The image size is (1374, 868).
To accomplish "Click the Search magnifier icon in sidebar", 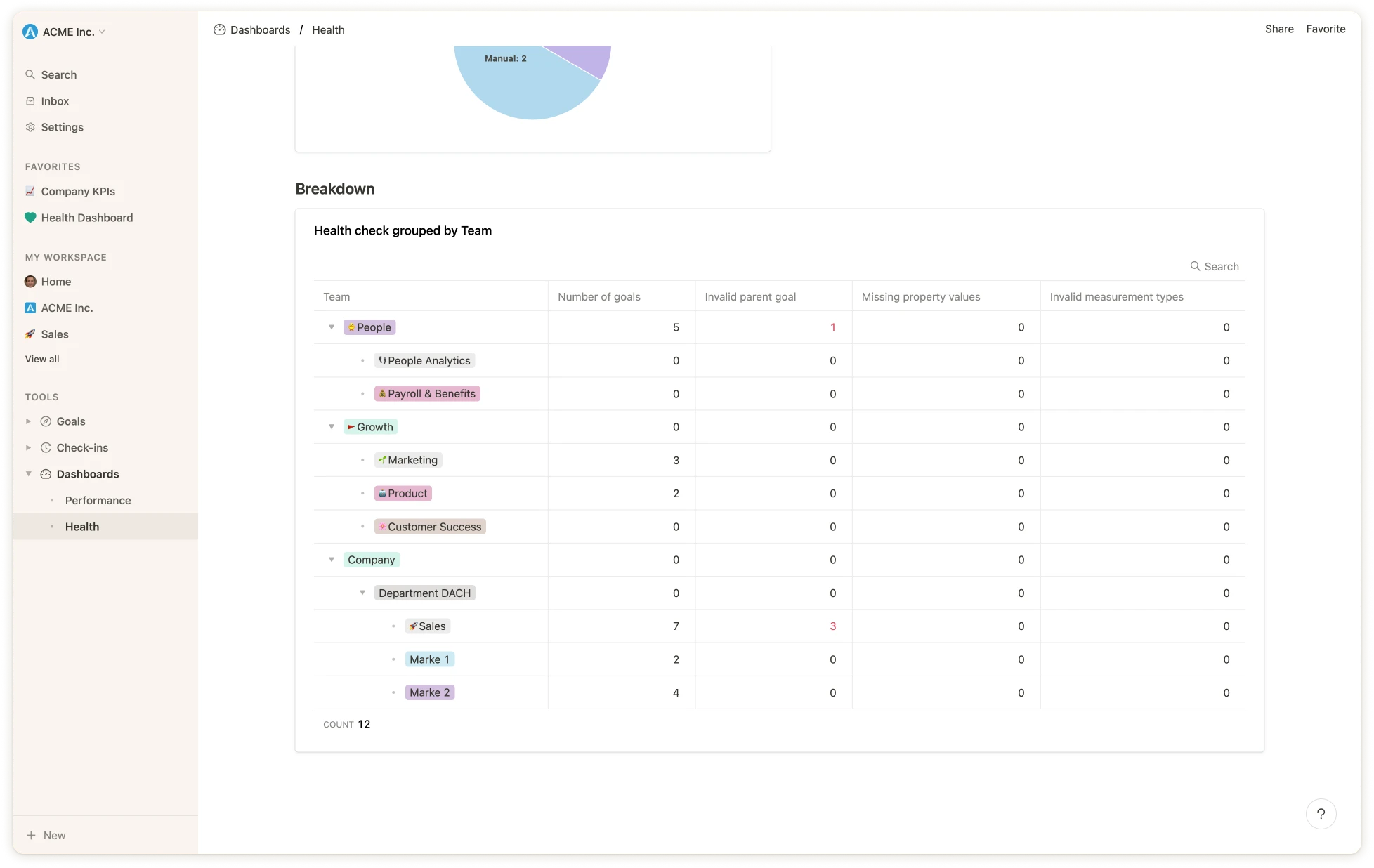I will (x=30, y=74).
